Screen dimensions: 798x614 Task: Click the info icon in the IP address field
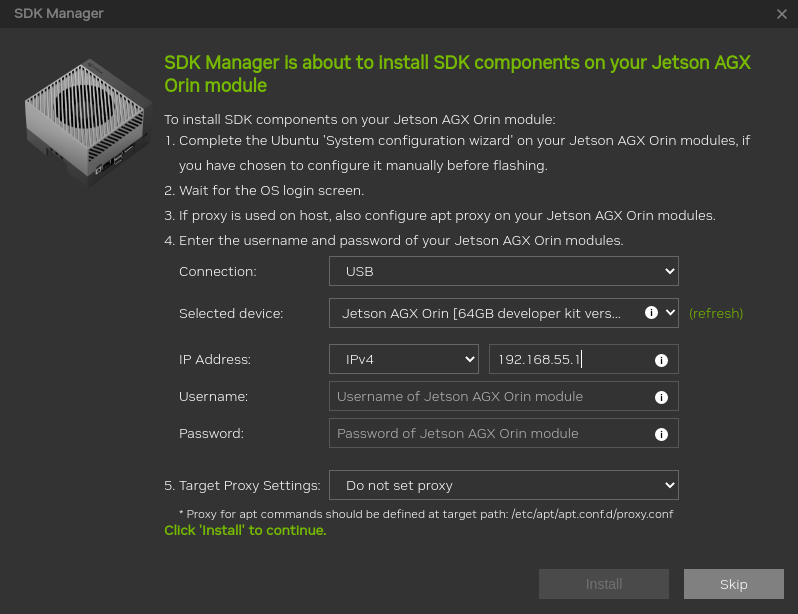661,360
